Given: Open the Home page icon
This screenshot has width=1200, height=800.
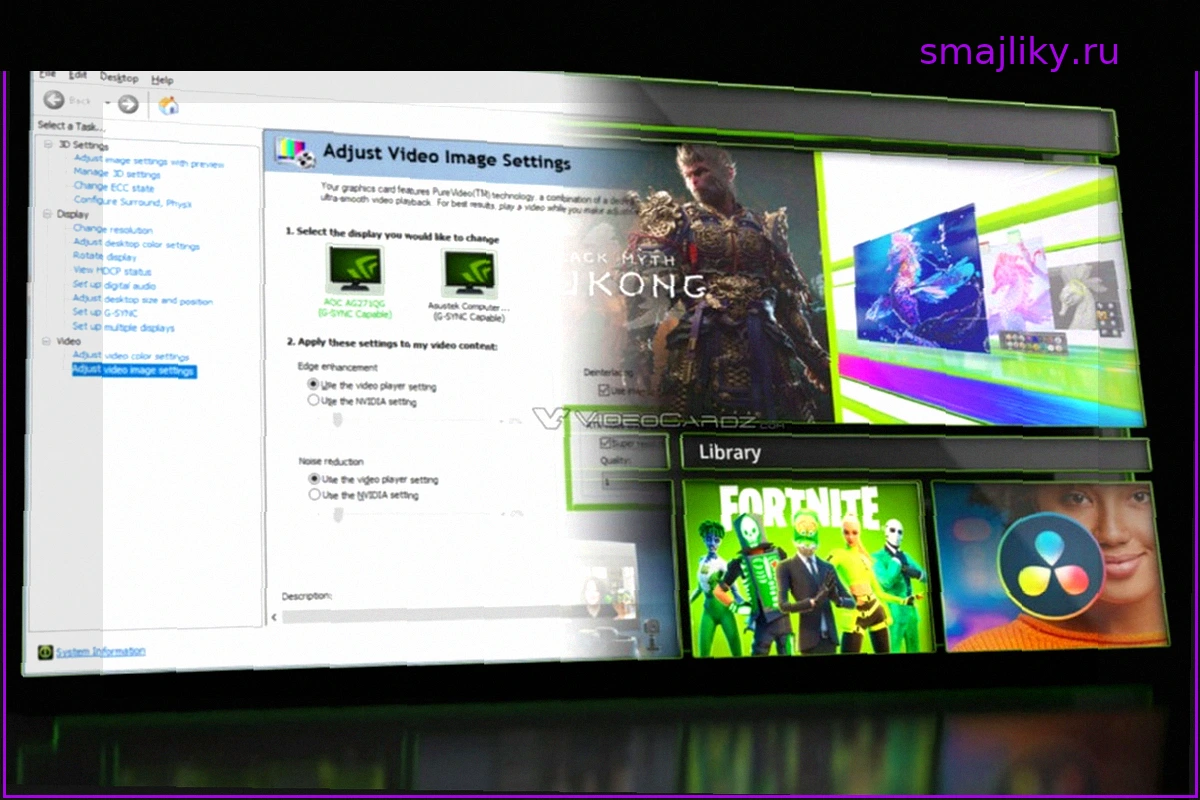Looking at the screenshot, I should click(169, 105).
